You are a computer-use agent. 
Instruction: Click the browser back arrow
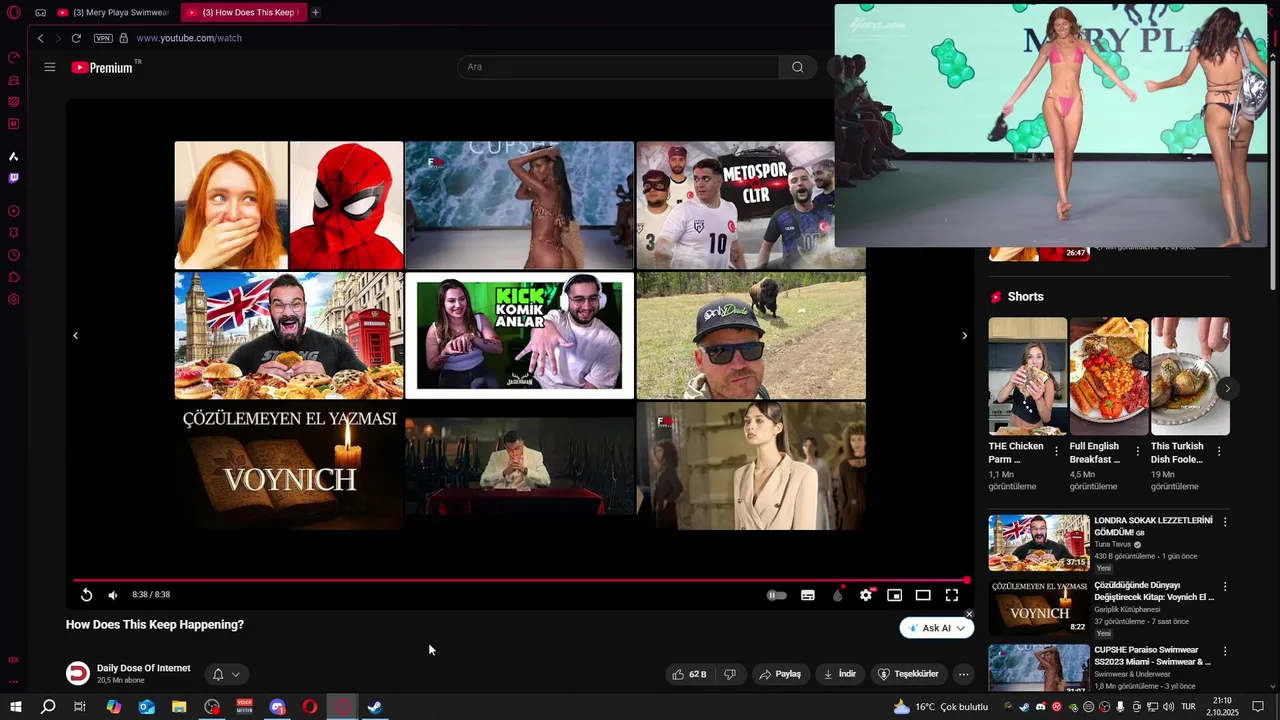pyautogui.click(x=40, y=38)
